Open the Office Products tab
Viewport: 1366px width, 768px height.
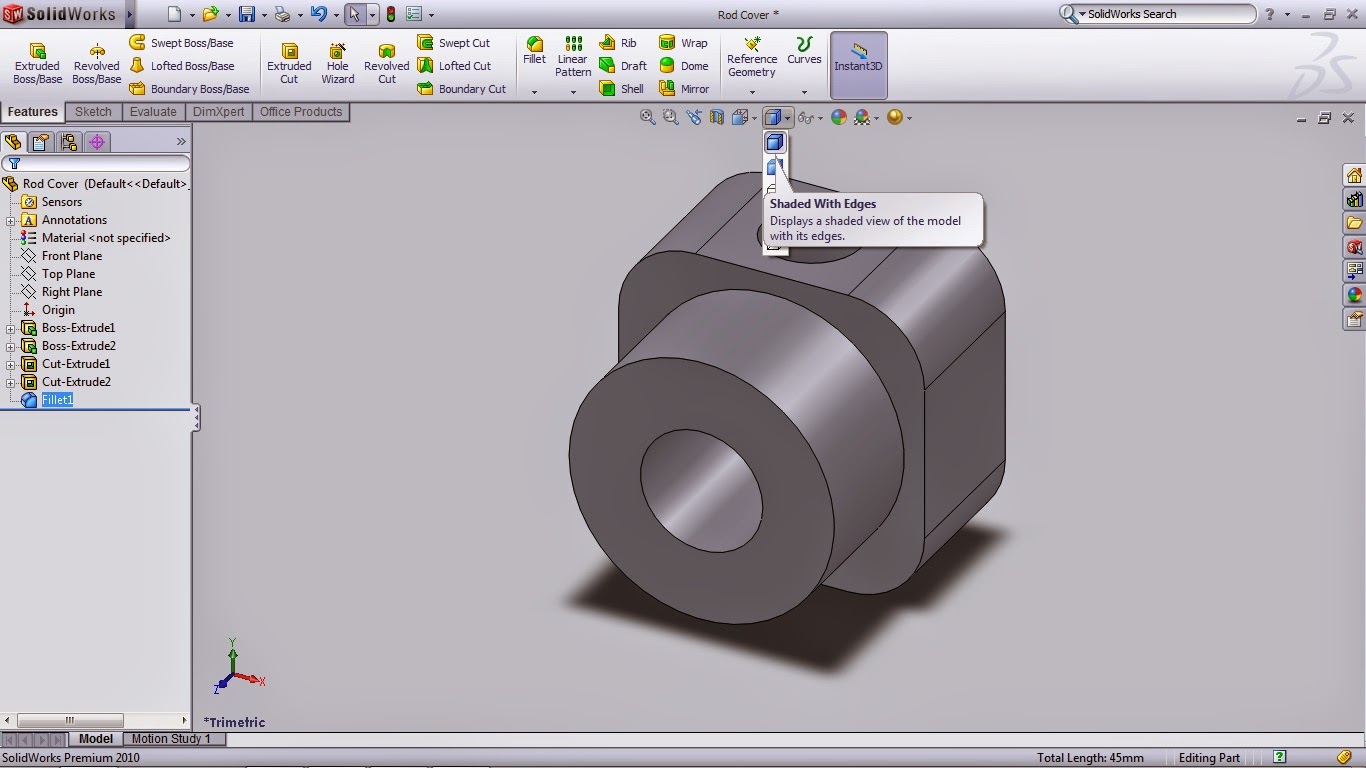pos(301,112)
